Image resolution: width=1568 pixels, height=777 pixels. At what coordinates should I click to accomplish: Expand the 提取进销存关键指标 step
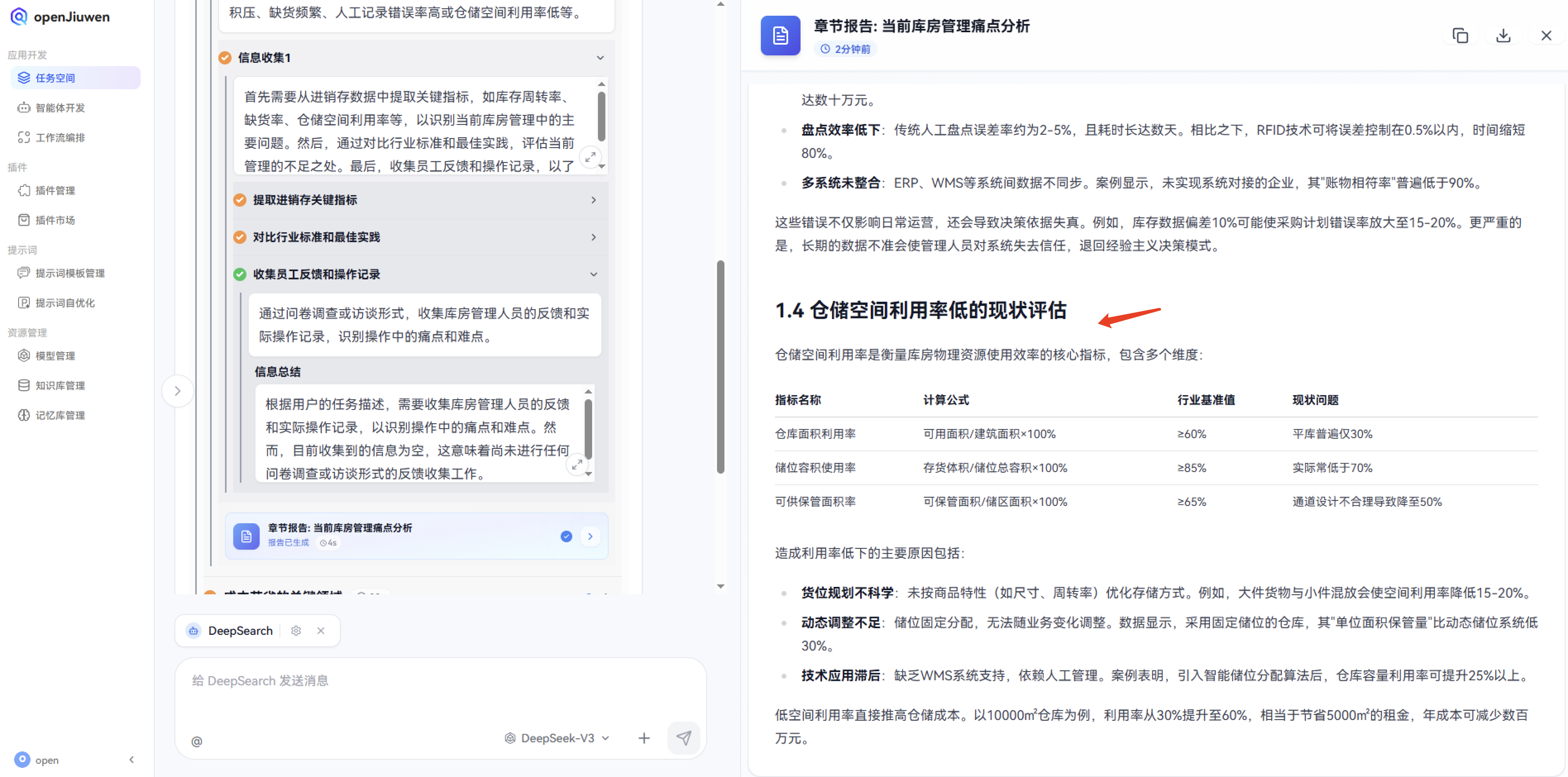[593, 200]
